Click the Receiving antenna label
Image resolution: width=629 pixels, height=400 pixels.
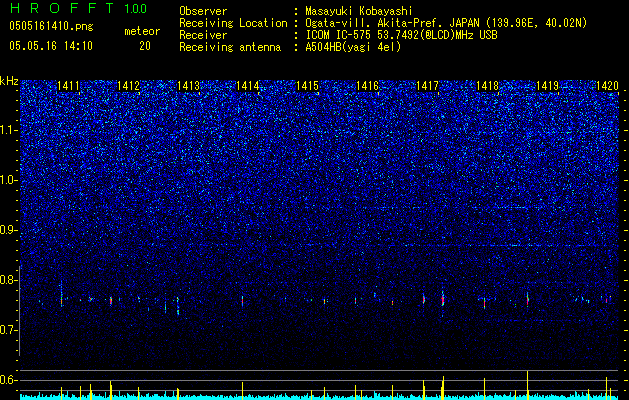tap(230, 47)
